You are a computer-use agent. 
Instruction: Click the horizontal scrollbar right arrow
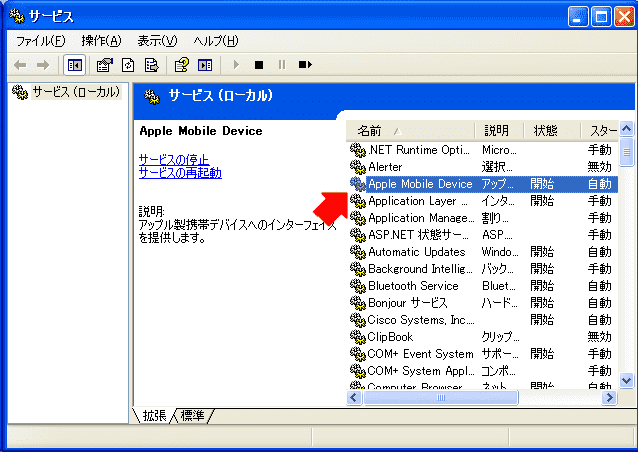tap(610, 397)
